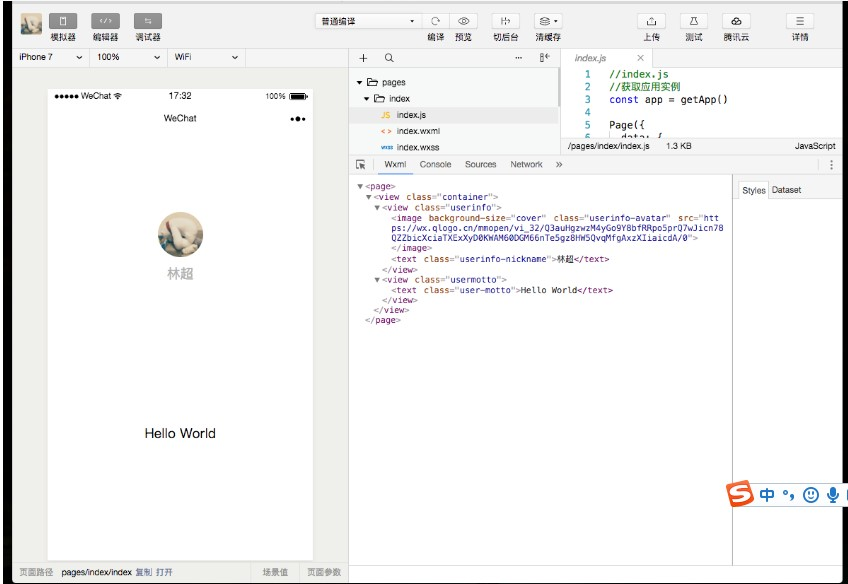Collapse the view usermotto node
Screen dimensions: 848x584
pyautogui.click(x=377, y=280)
